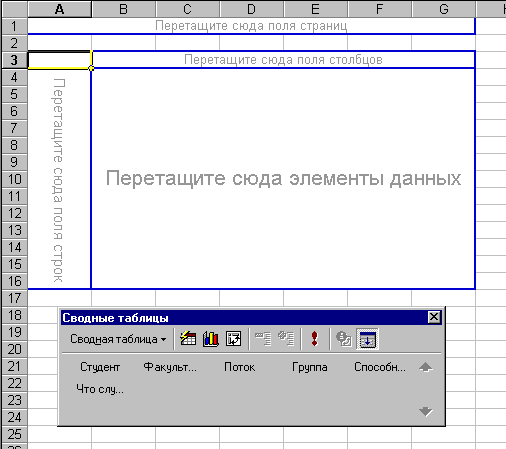Screen dimensions: 506x449
Task: Click the Select All corner box
Action: [x=14, y=9]
